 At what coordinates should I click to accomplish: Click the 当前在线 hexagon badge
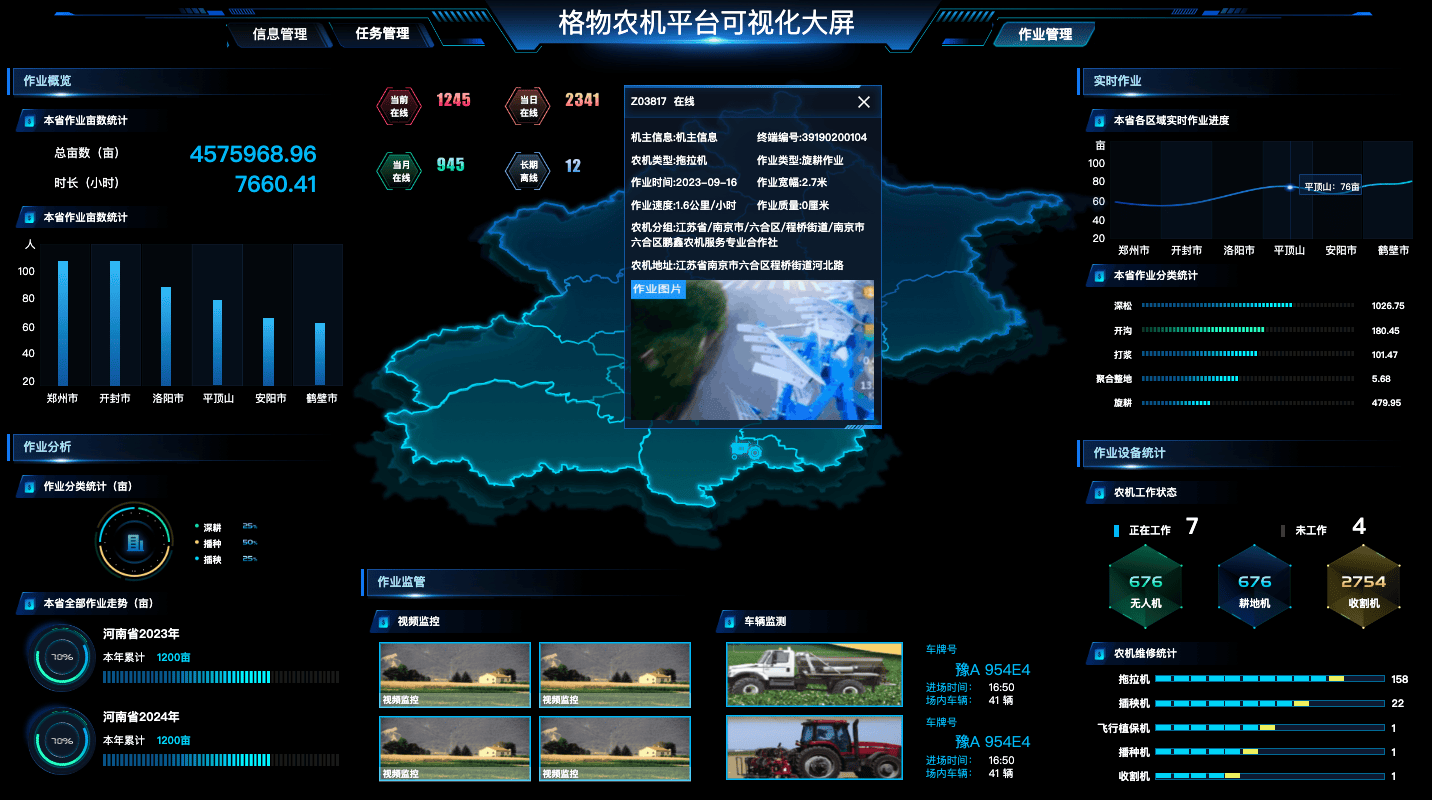click(399, 106)
